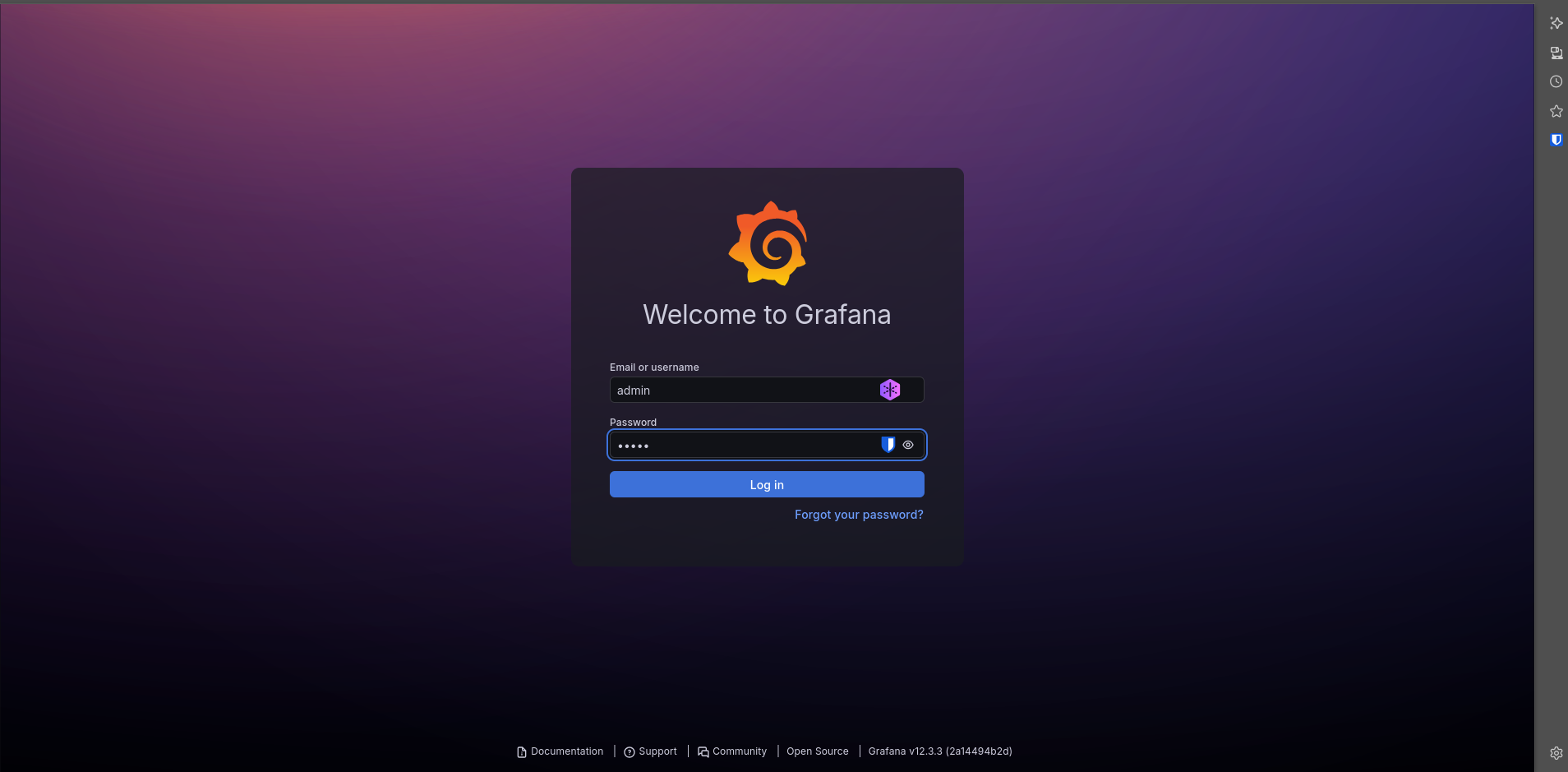The image size is (1568, 772).
Task: Click the purple hexagon icon in username field
Action: click(x=889, y=390)
